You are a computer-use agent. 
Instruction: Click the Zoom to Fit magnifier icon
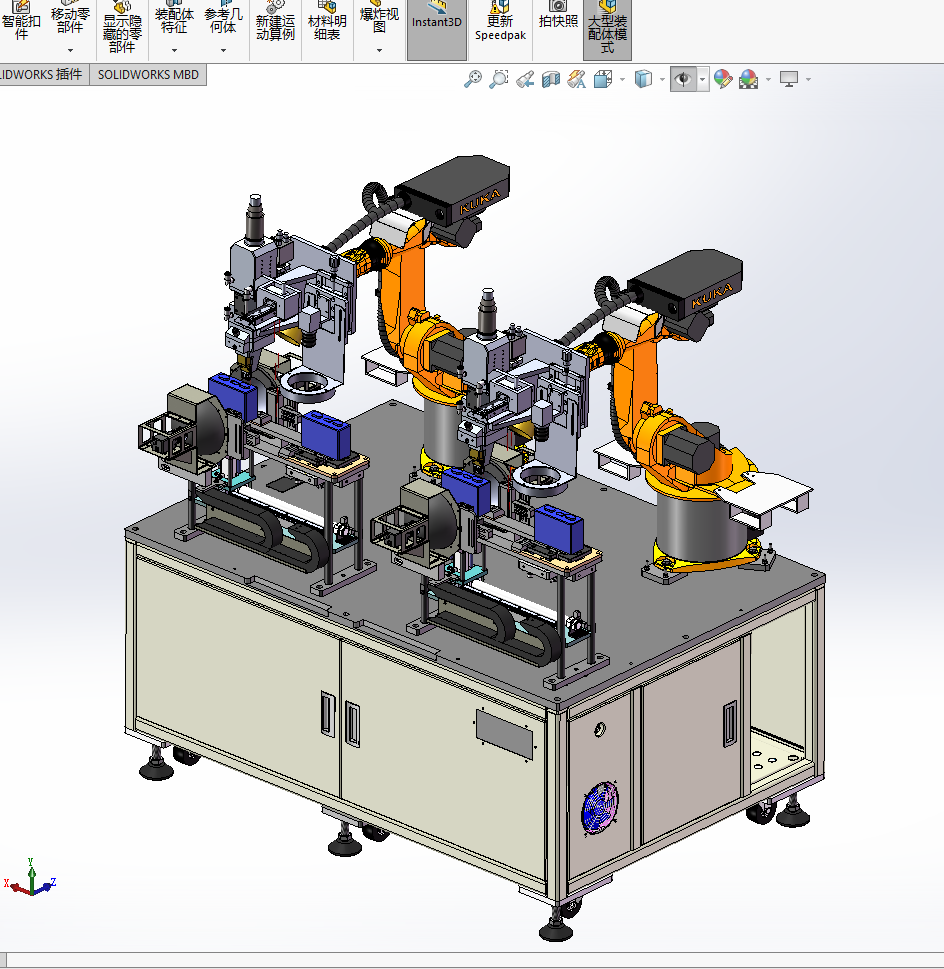[x=473, y=79]
